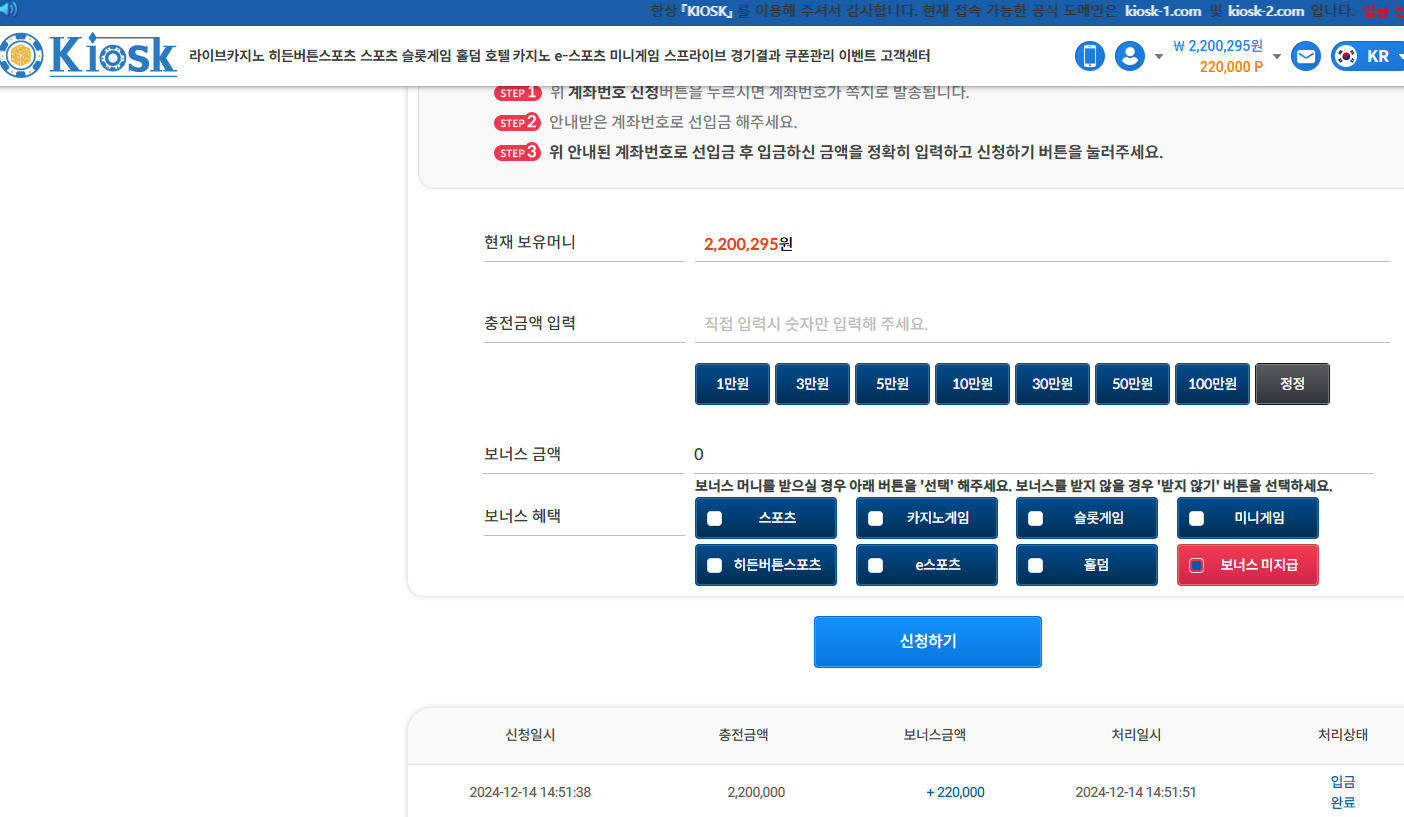Enable the 카지노게임 bonus checkbox
The width and height of the screenshot is (1404, 817).
(875, 518)
